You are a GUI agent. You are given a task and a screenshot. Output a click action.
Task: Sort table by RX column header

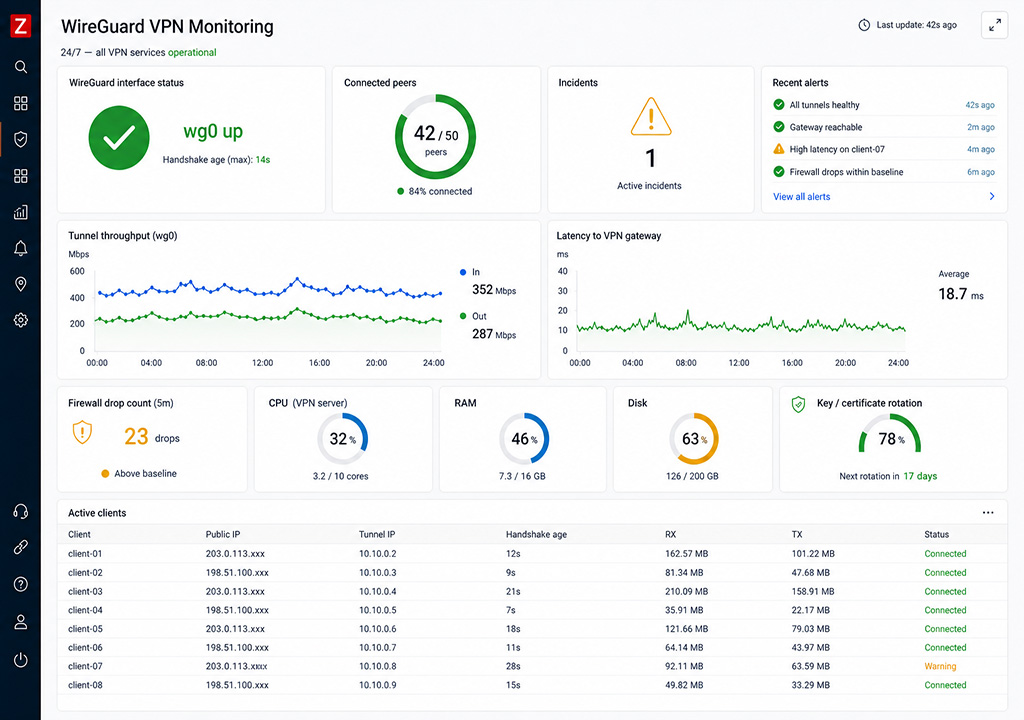click(x=671, y=534)
